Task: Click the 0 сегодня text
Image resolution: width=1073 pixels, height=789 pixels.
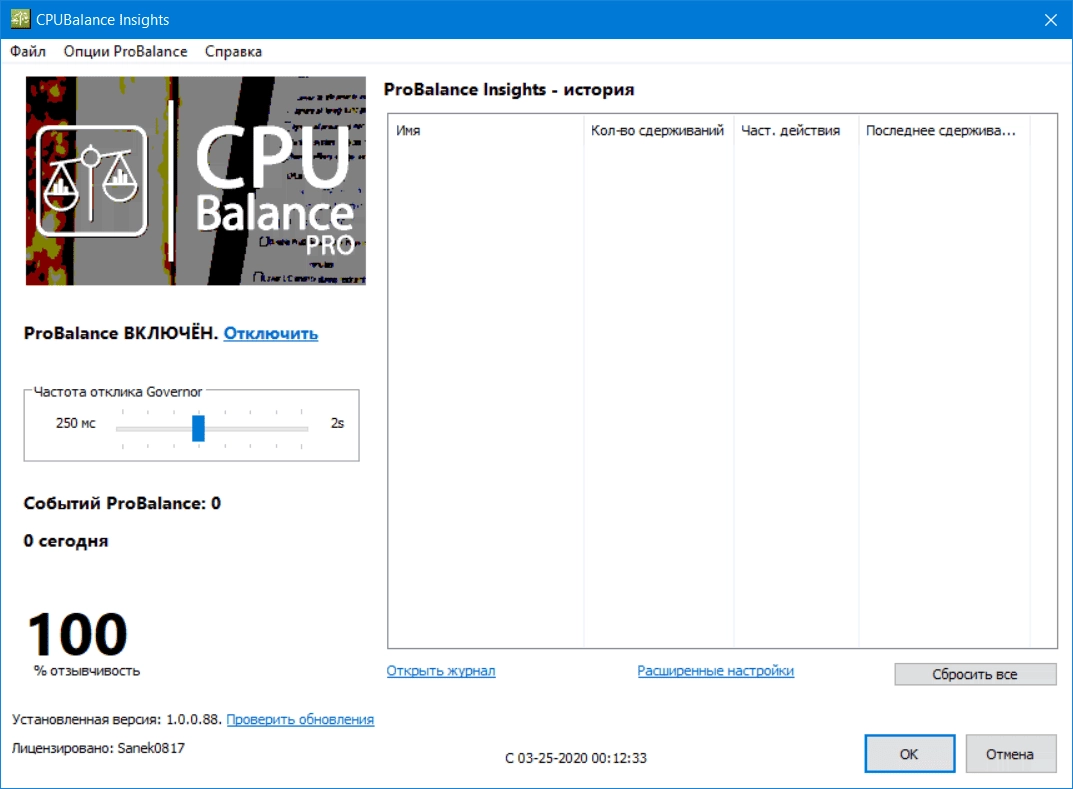Action: tap(66, 541)
